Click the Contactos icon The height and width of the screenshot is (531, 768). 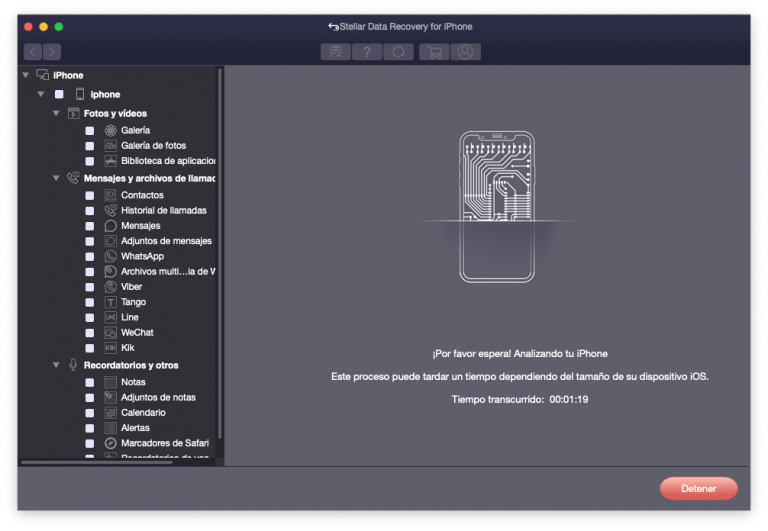111,195
